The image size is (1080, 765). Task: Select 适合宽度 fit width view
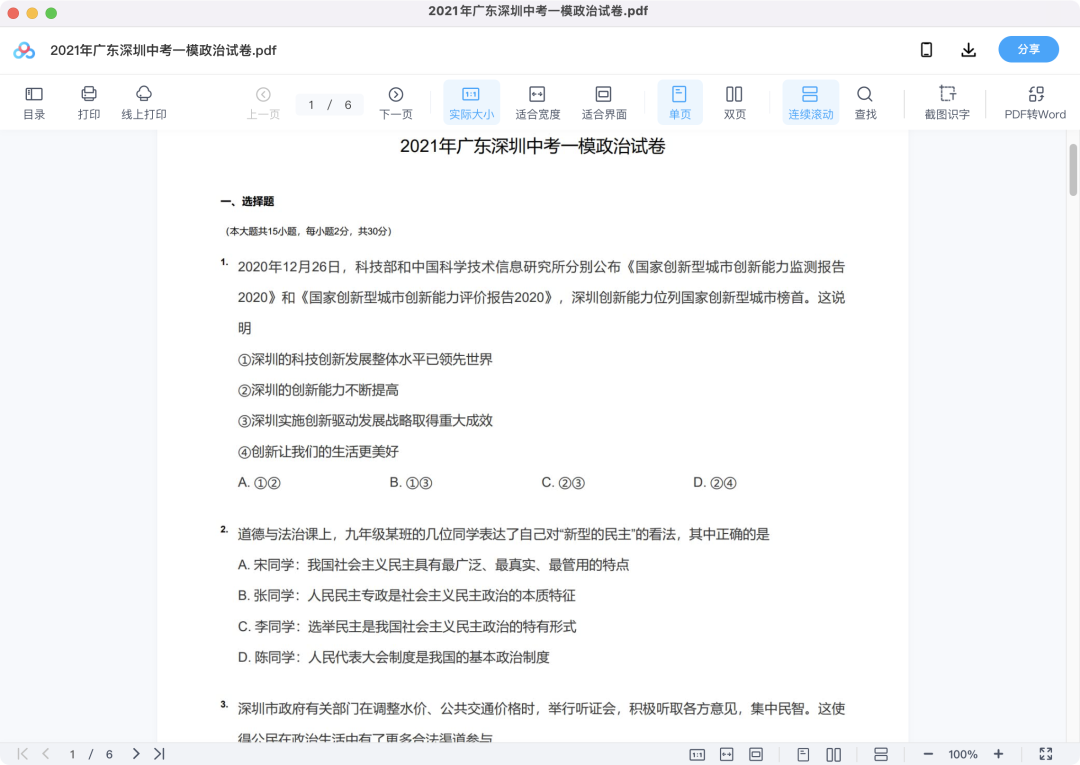(x=537, y=103)
